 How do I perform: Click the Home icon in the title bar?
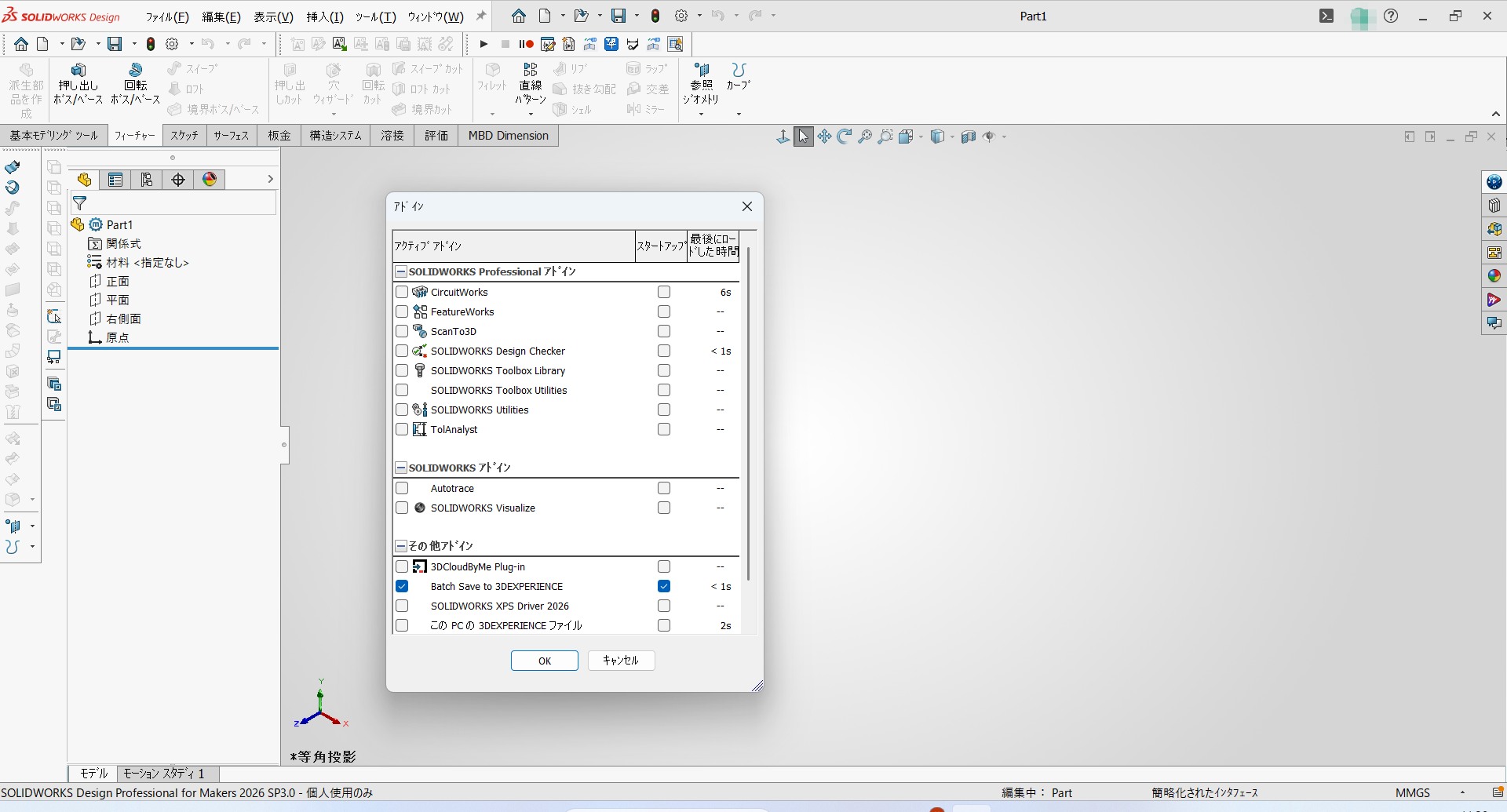pyautogui.click(x=519, y=16)
